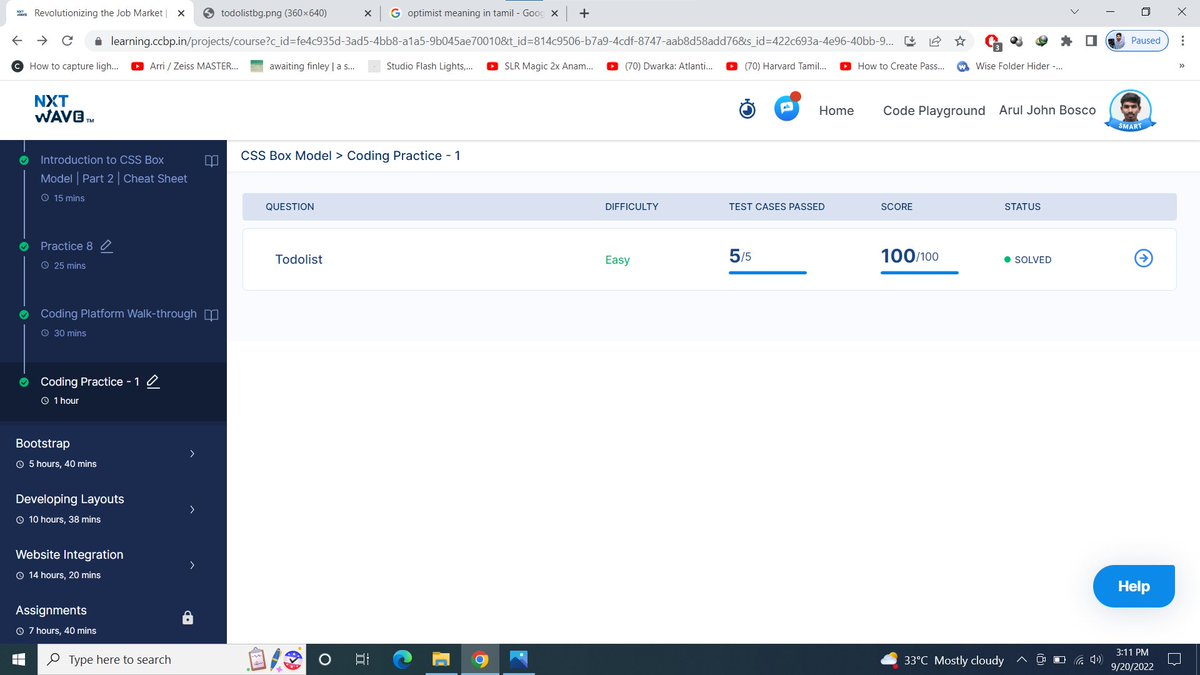Open Introduction to CSS Box Model Cheat Sheet
The height and width of the screenshot is (675, 1200).
[x=113, y=169]
